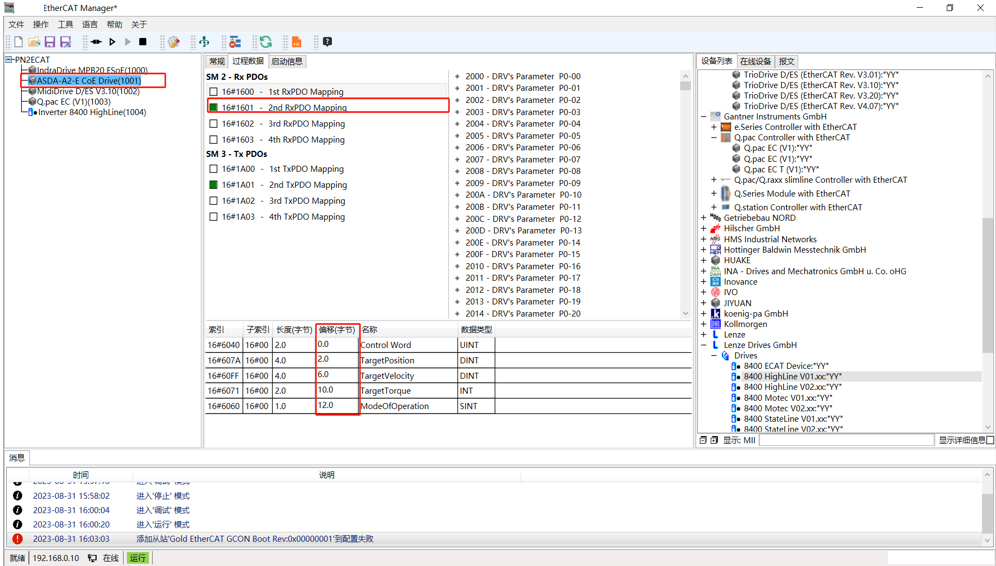The image size is (996, 566).
Task: Toggle the 显示详细信息 checkbox
Action: (990, 440)
